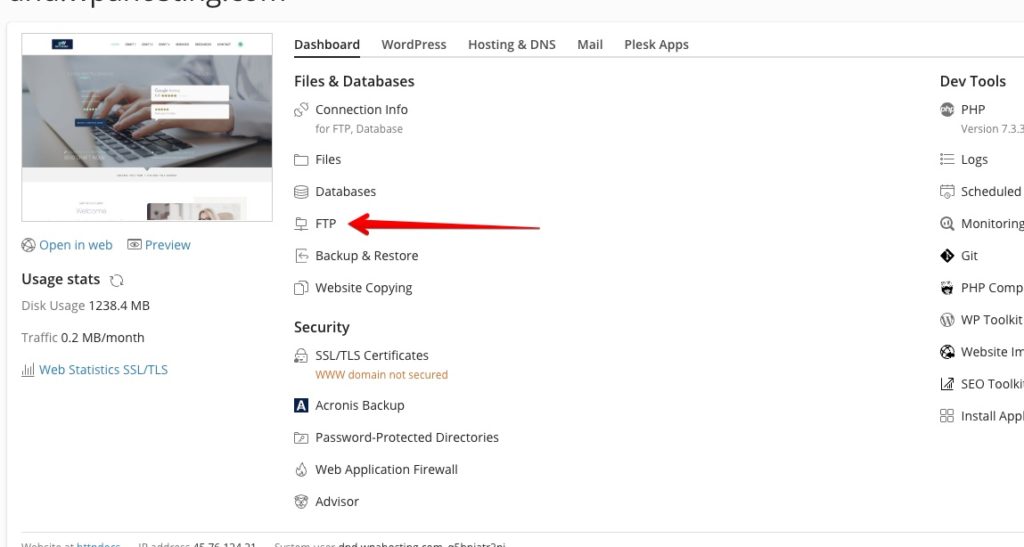Click the Install Applications grid icon
Image resolution: width=1024 pixels, height=547 pixels.
point(947,416)
